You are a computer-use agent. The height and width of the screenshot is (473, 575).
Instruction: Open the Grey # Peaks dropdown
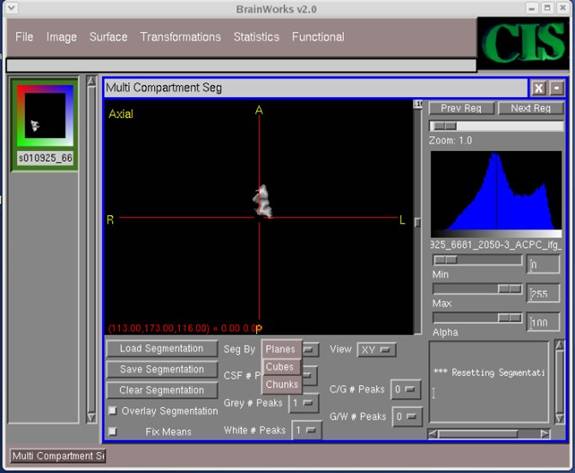304,403
